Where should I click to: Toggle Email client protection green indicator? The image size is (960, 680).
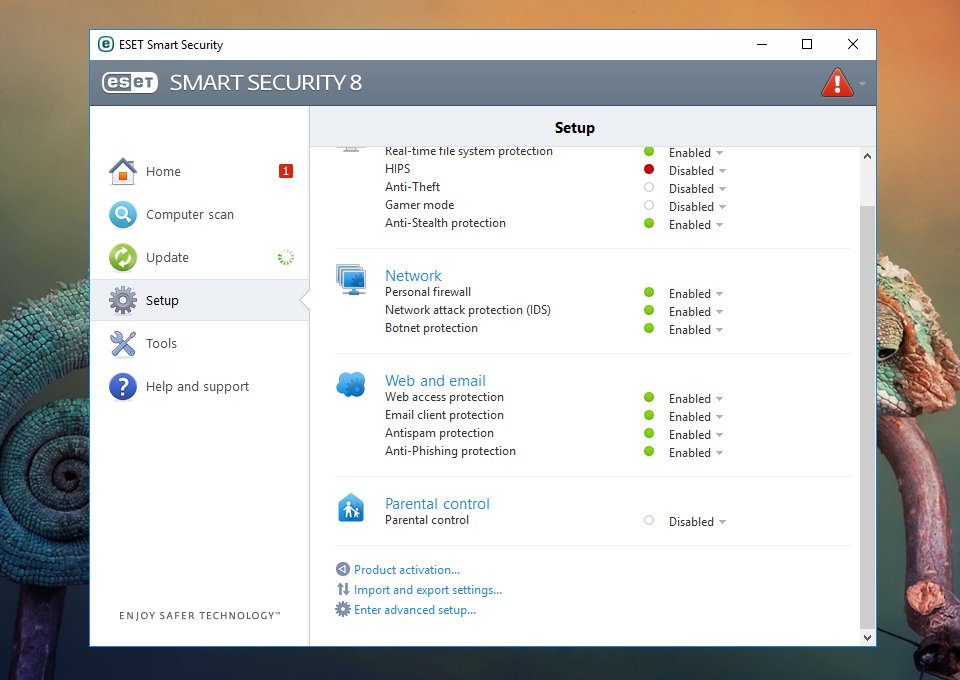[x=649, y=416]
